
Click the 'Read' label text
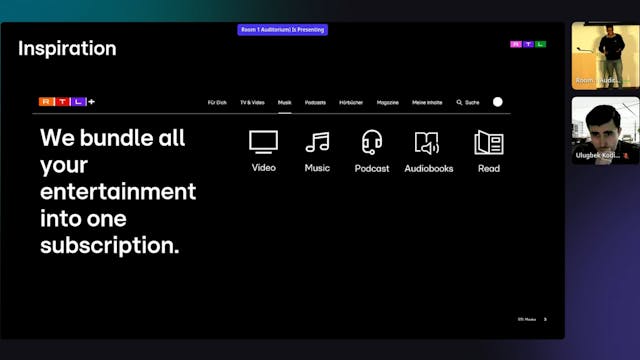pyautogui.click(x=489, y=169)
